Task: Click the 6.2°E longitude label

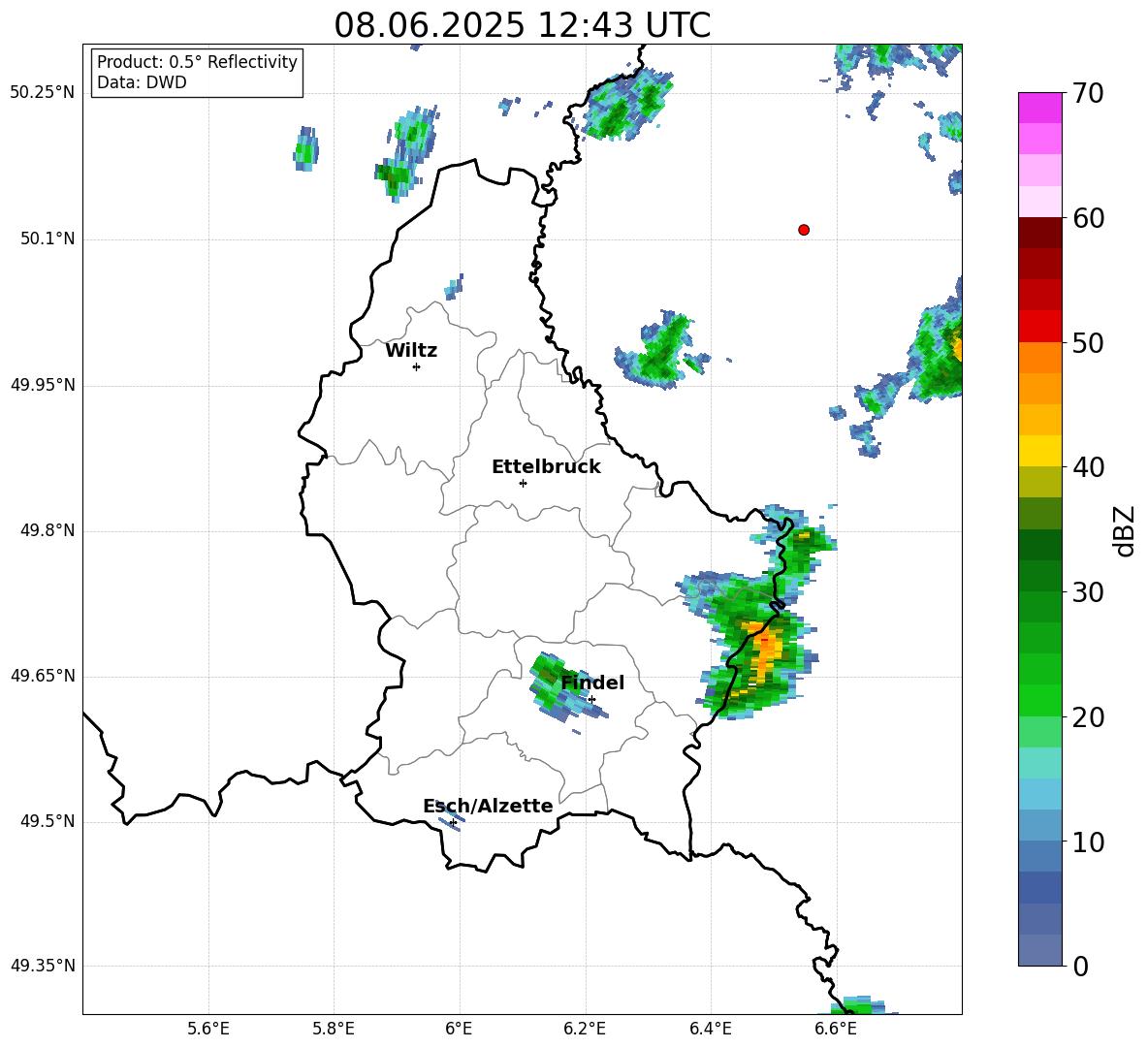Action: point(585,1029)
